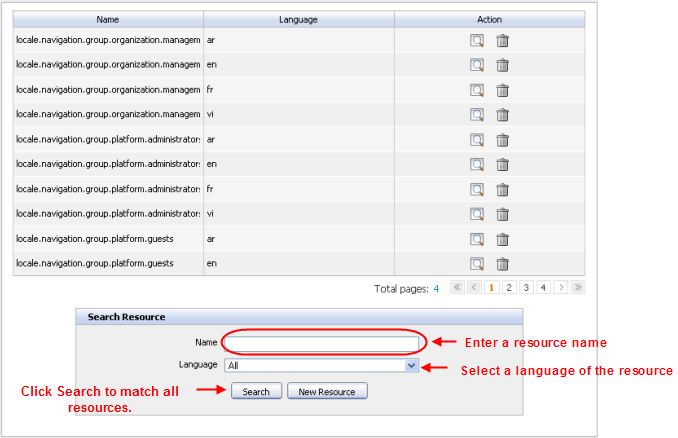View the platform.guests 'ar' resource
The width and height of the screenshot is (678, 438).
click(x=477, y=240)
